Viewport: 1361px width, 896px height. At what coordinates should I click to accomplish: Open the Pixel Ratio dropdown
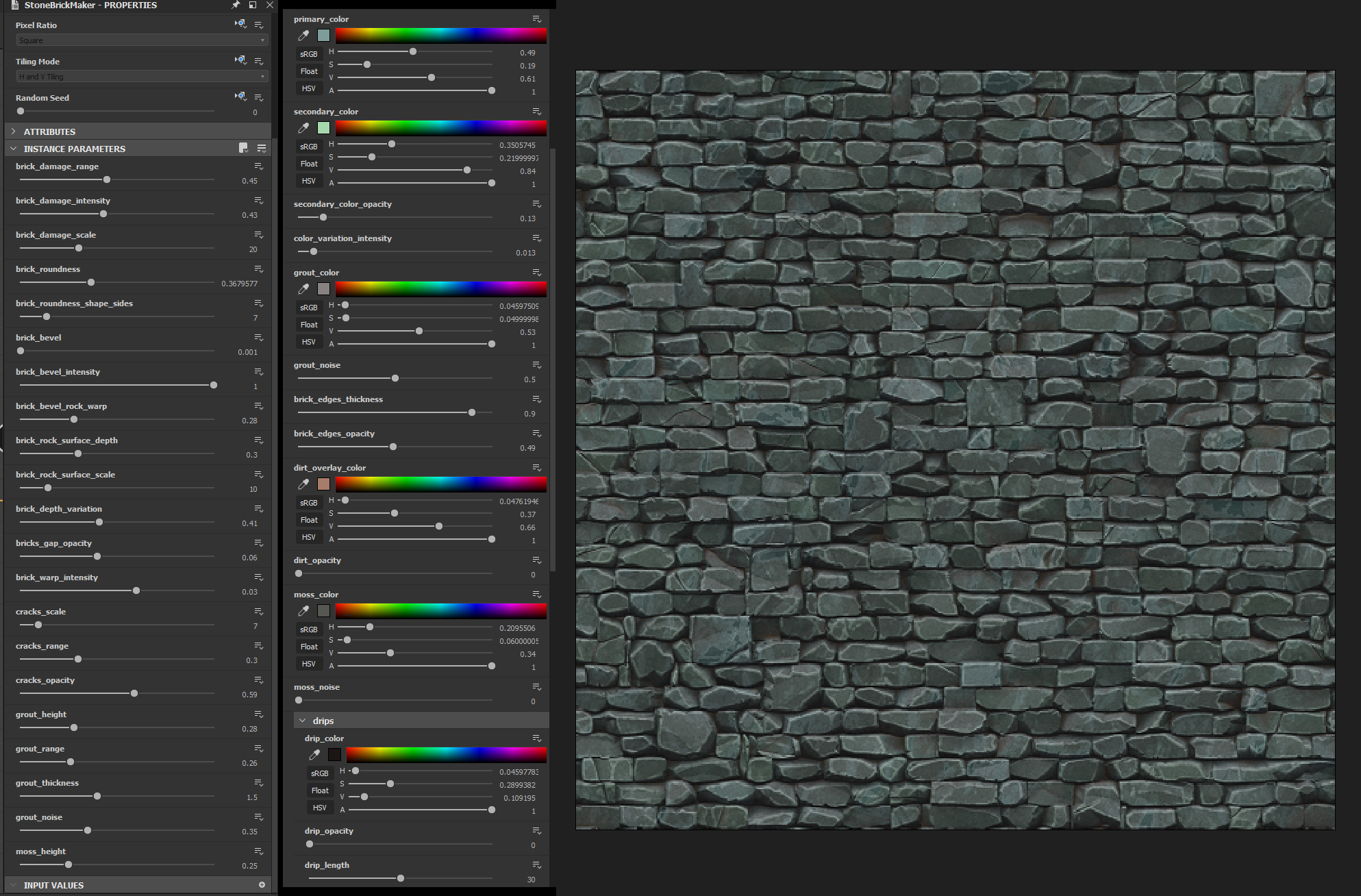(141, 40)
